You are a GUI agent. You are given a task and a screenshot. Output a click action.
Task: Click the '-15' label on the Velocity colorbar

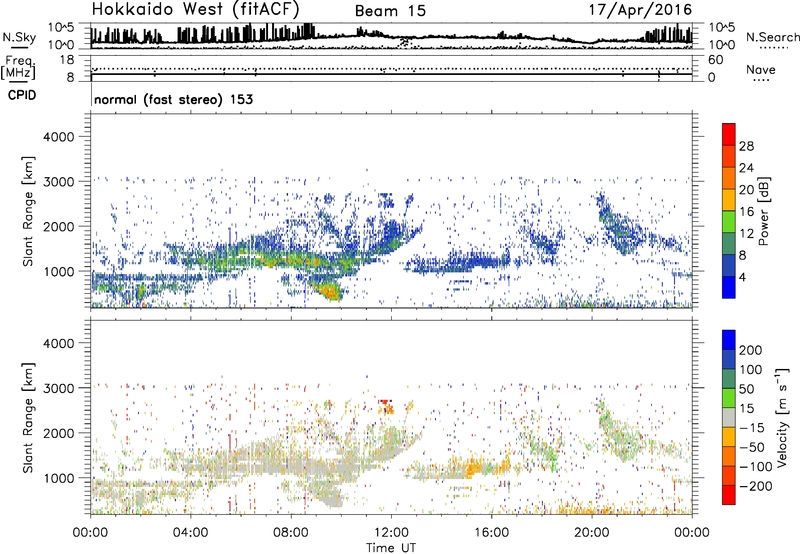coord(752,427)
